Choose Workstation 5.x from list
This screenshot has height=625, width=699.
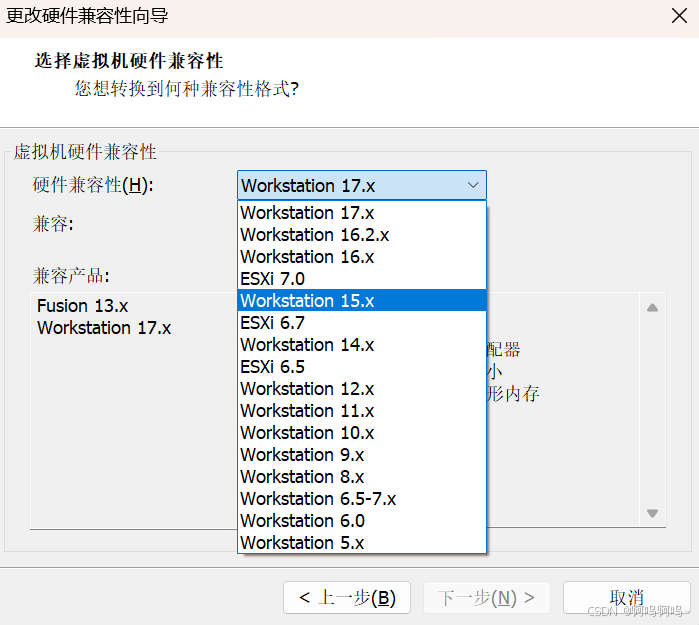click(362, 543)
